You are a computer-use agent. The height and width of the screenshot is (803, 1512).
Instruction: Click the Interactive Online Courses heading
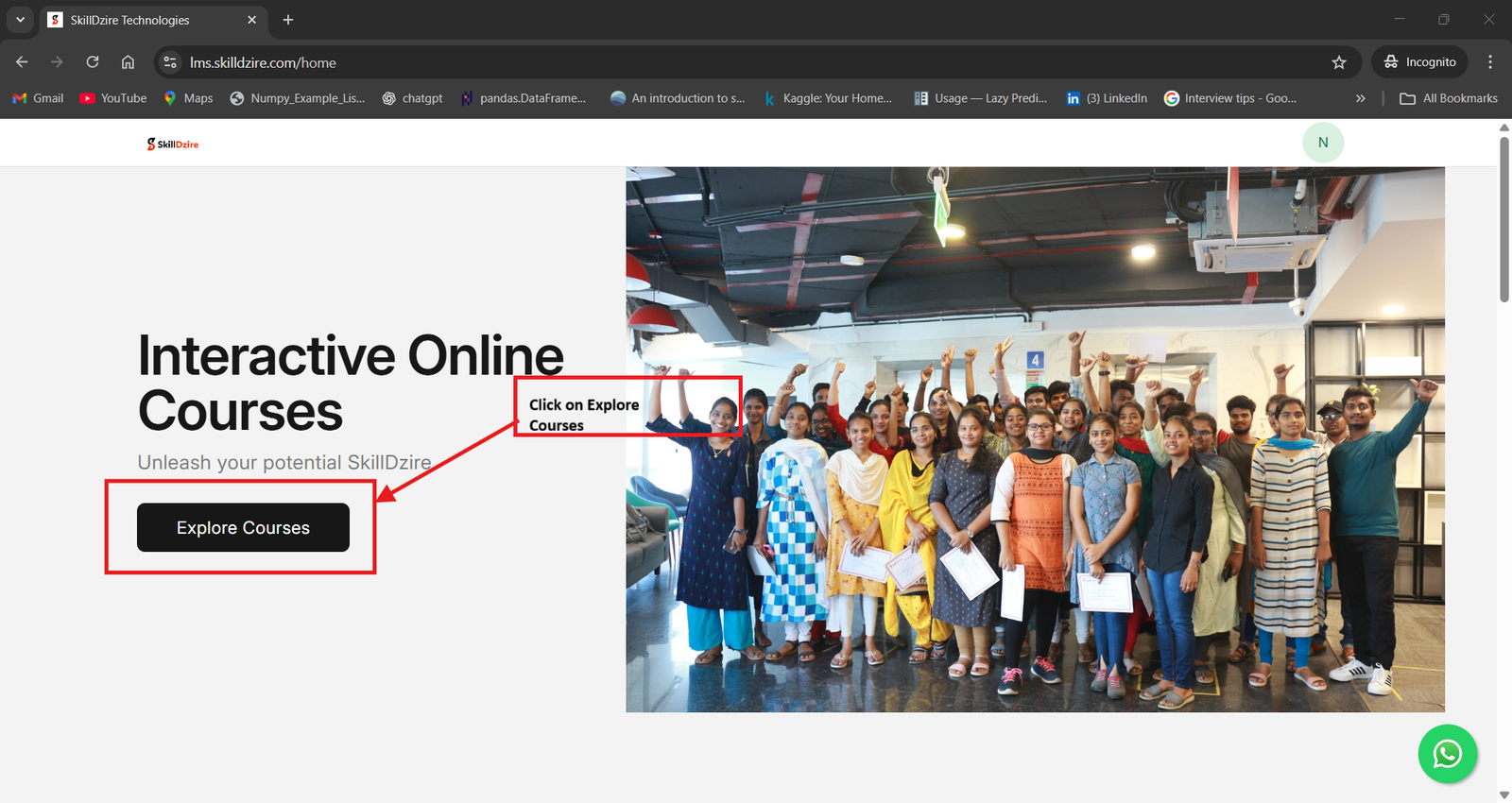click(x=351, y=383)
